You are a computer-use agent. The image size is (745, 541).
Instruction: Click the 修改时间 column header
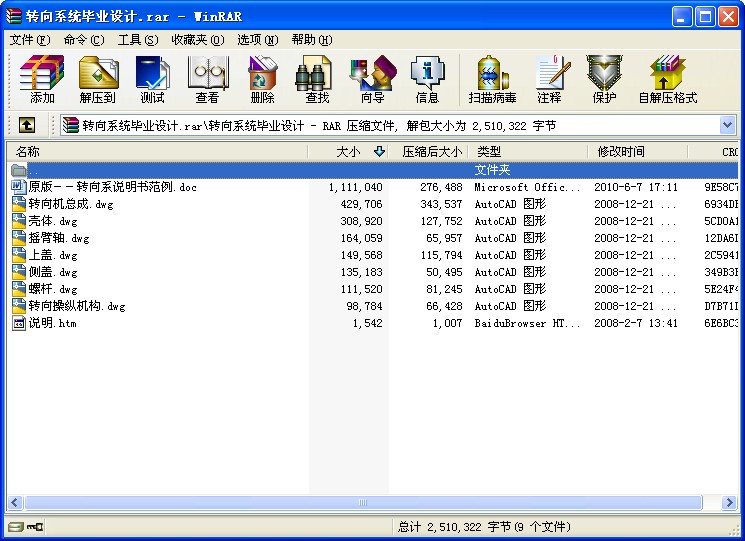[621, 152]
